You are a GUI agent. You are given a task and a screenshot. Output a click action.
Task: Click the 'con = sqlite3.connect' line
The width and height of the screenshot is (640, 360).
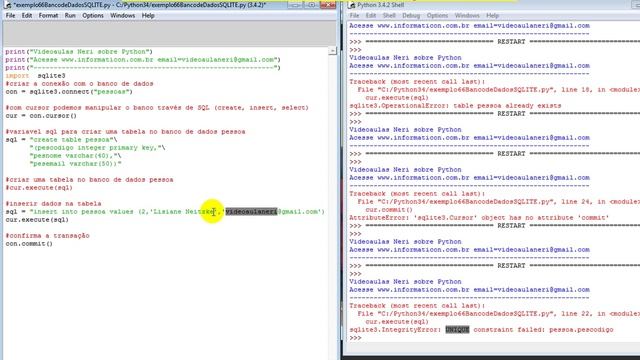pyautogui.click(x=69, y=92)
